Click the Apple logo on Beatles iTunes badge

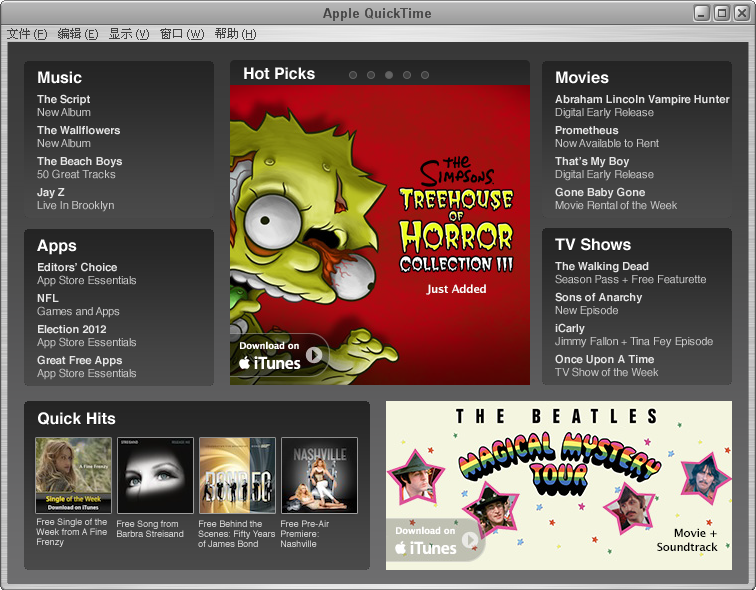coord(400,548)
